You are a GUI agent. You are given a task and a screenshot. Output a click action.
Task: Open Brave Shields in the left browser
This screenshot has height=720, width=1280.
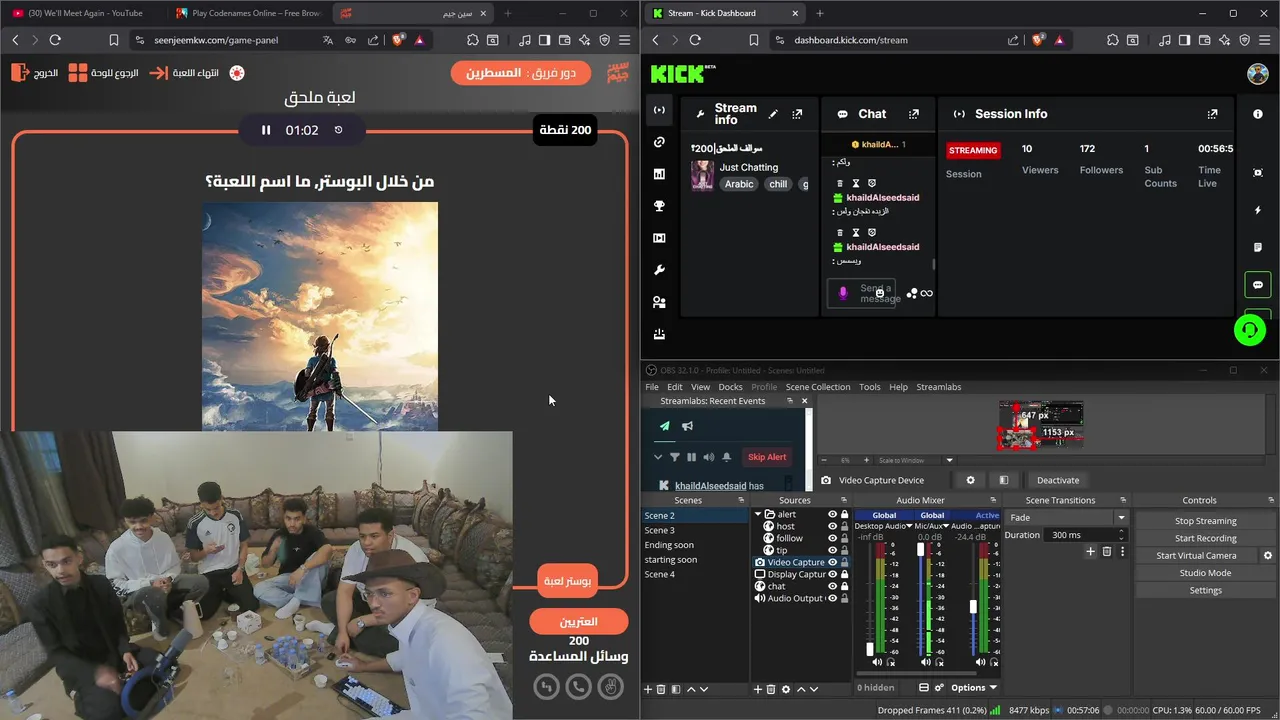[x=397, y=40]
